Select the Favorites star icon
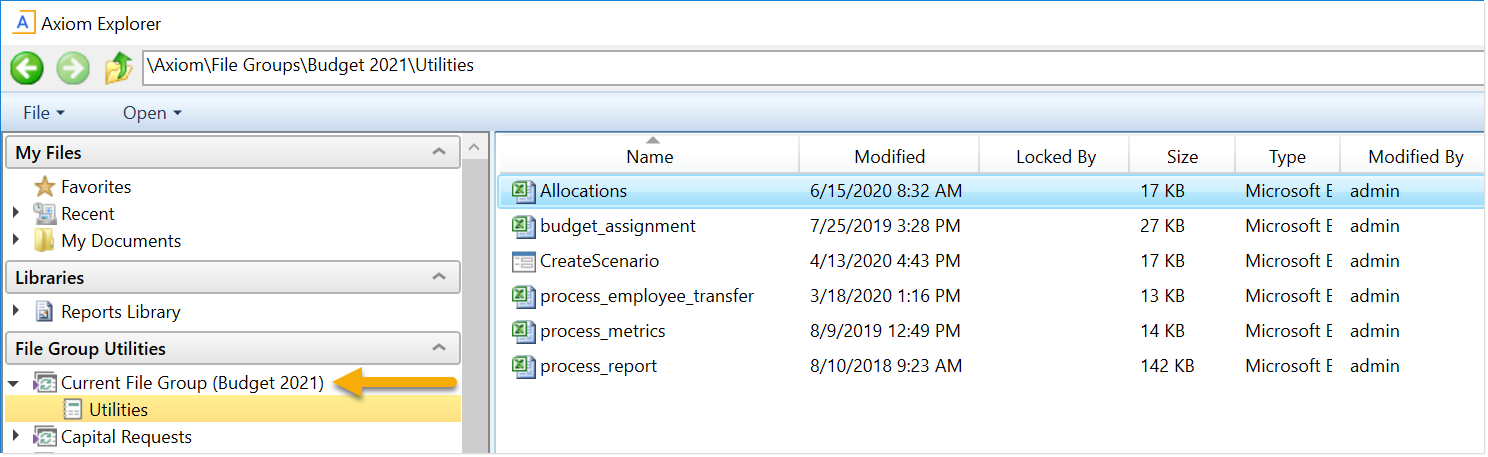 (x=44, y=187)
